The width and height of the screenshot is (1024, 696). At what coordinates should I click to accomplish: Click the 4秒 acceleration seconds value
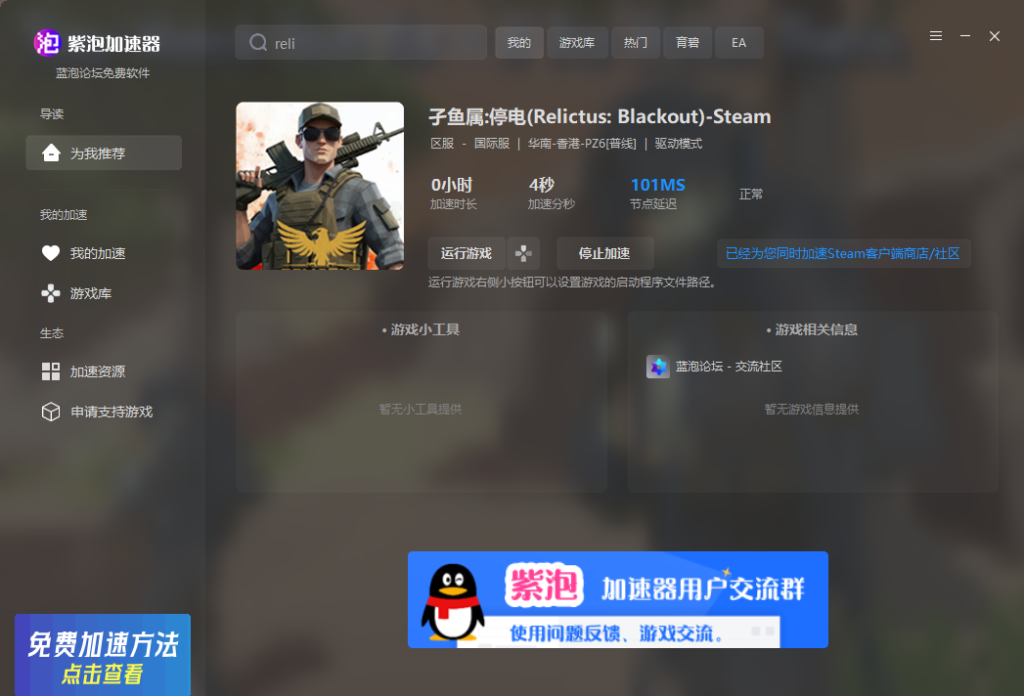pyautogui.click(x=541, y=185)
